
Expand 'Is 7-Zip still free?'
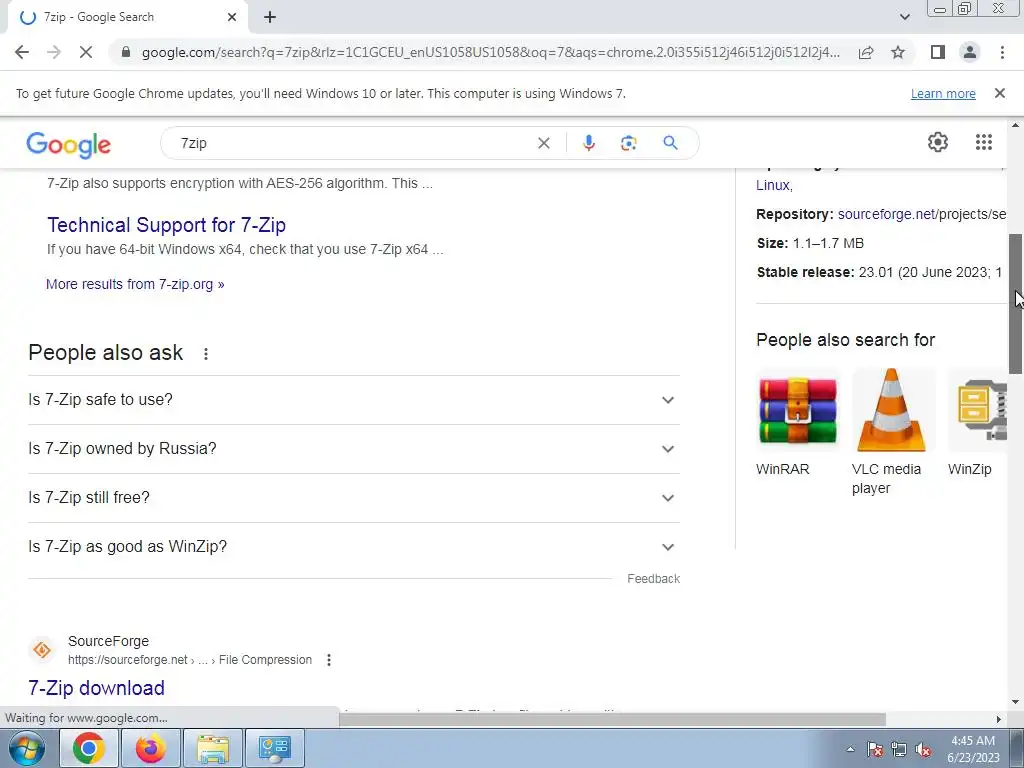click(353, 498)
